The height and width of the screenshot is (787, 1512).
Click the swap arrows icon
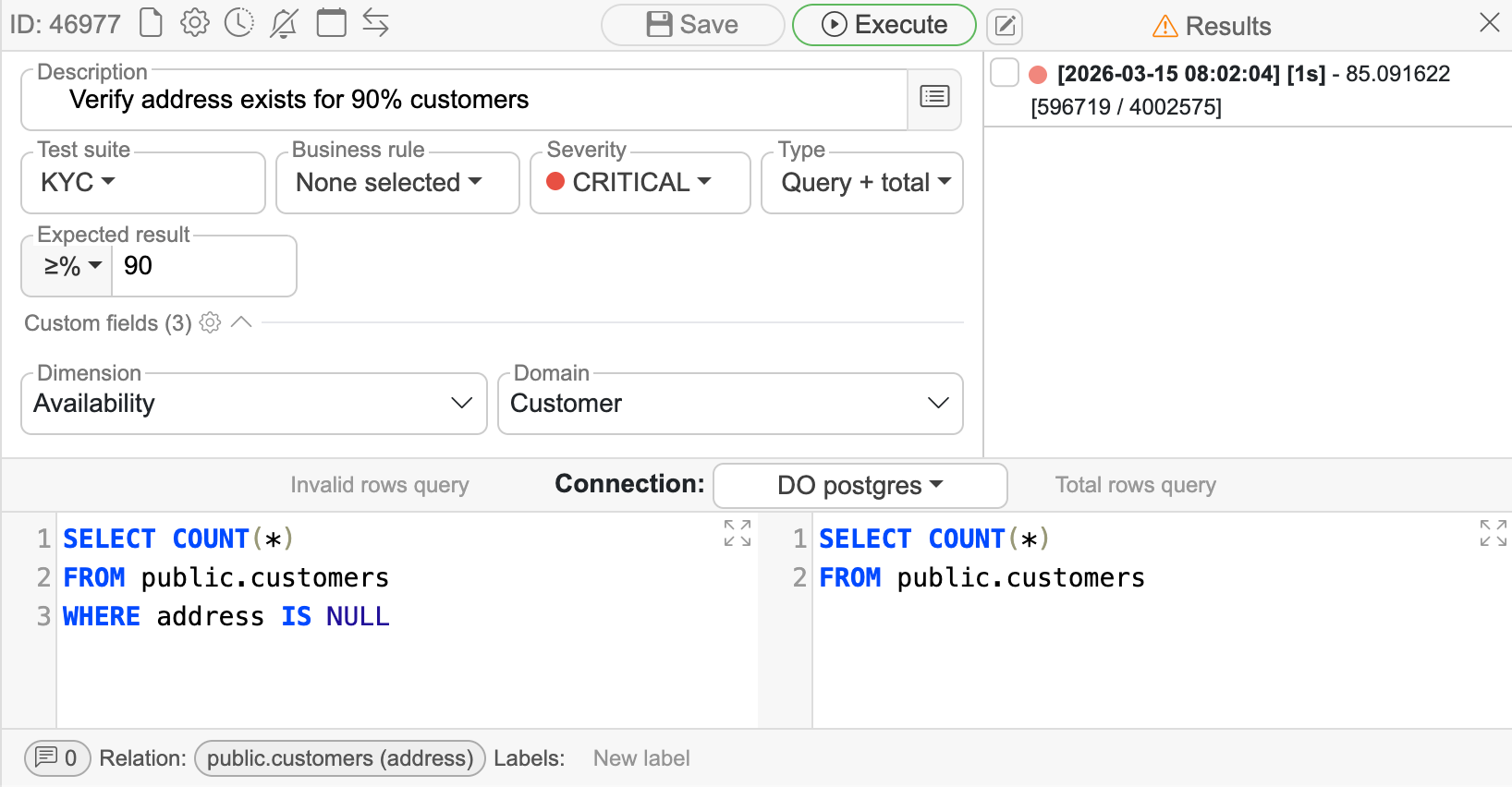pyautogui.click(x=375, y=23)
